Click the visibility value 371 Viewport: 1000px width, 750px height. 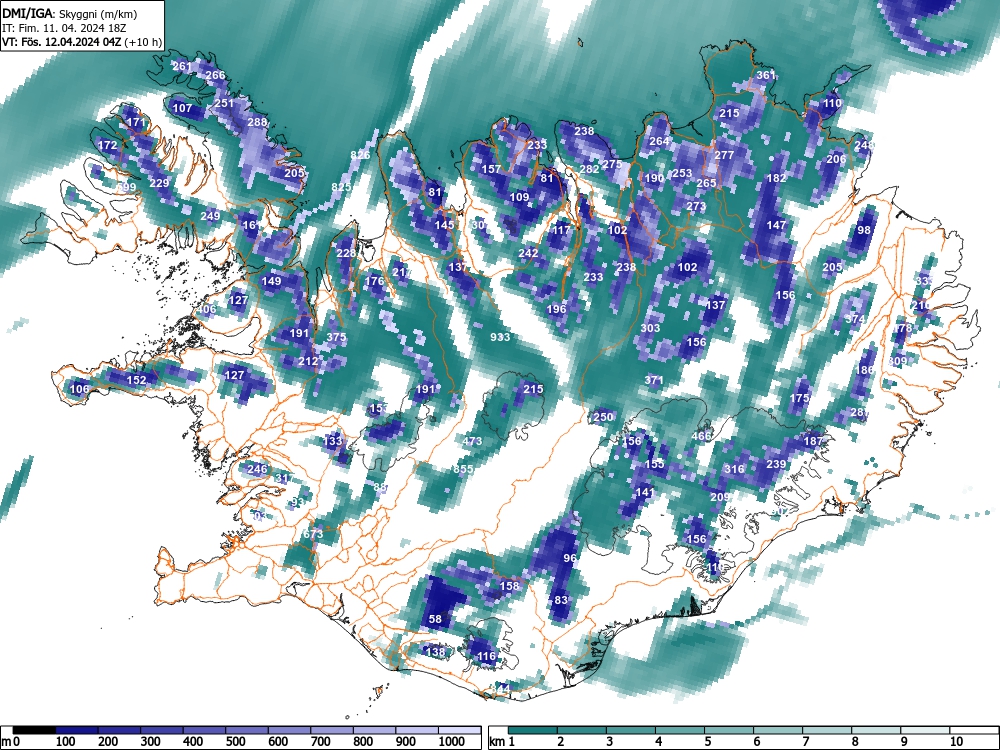(654, 380)
